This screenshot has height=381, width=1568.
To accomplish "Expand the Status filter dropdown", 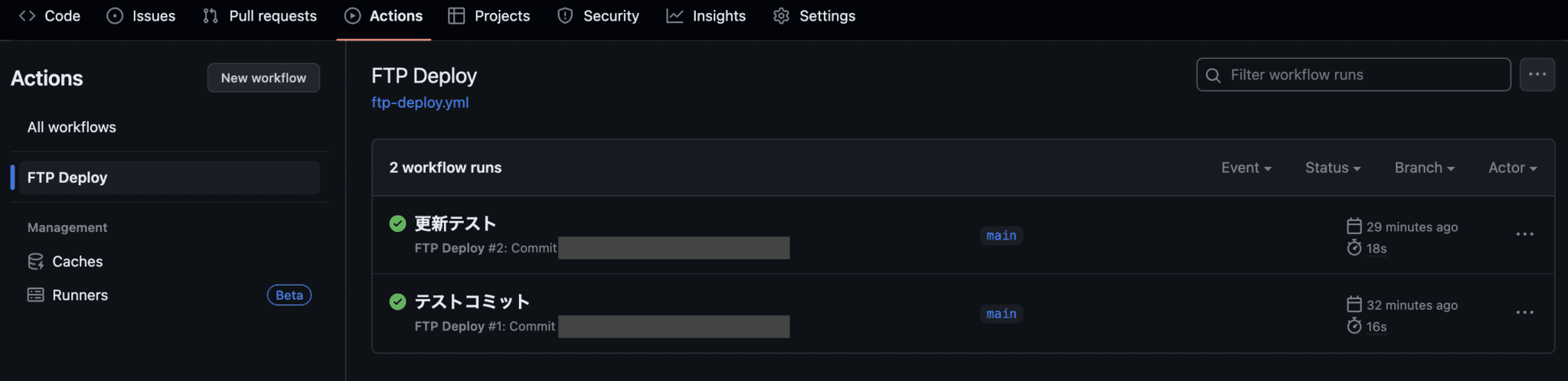I will coord(1333,168).
